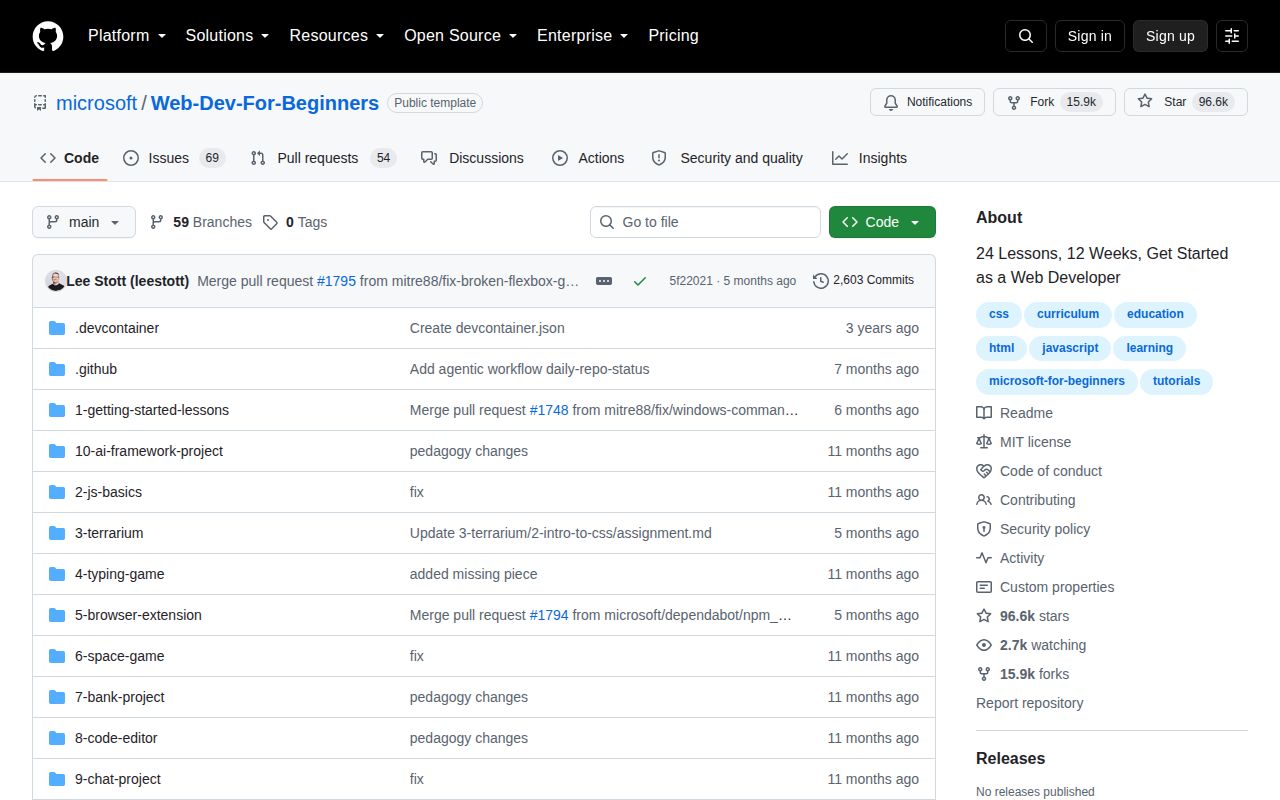1280x800 pixels.
Task: Open the microsoft owner link
Action: (x=97, y=103)
